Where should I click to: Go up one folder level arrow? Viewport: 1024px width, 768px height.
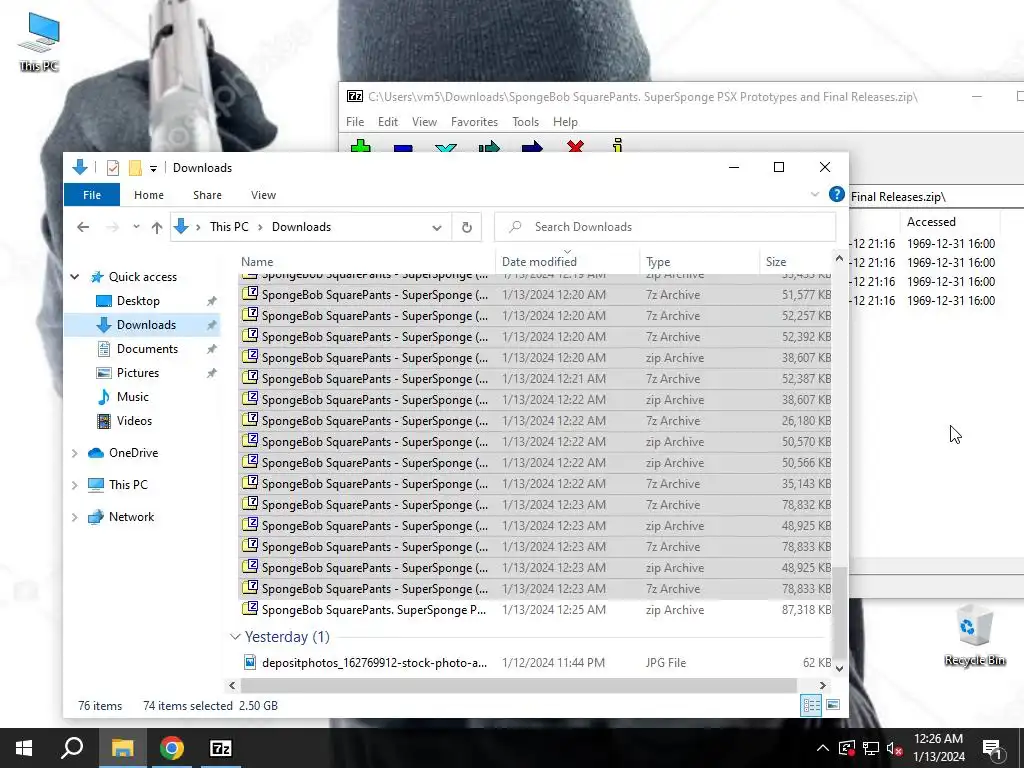(x=157, y=227)
